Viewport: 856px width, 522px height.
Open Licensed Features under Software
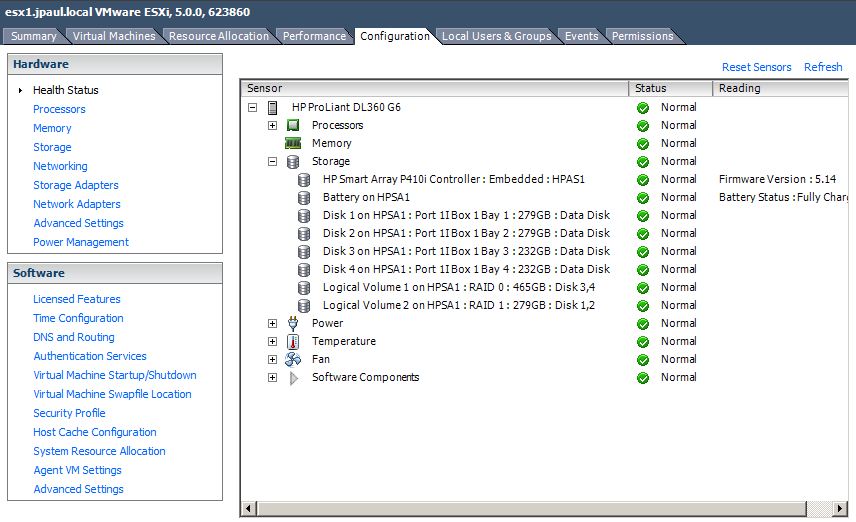76,299
